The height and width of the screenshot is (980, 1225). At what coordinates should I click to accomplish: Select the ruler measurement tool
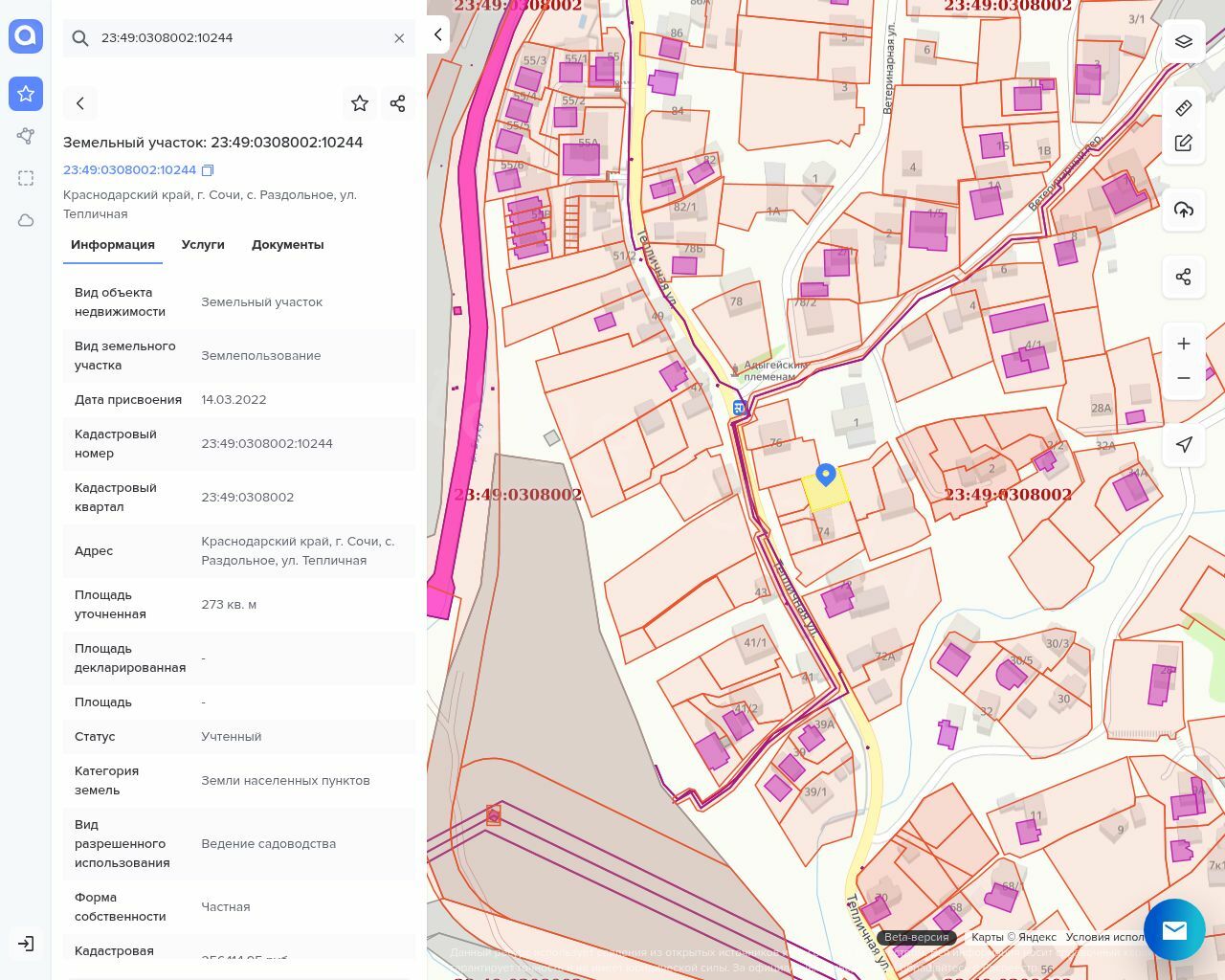(1184, 108)
